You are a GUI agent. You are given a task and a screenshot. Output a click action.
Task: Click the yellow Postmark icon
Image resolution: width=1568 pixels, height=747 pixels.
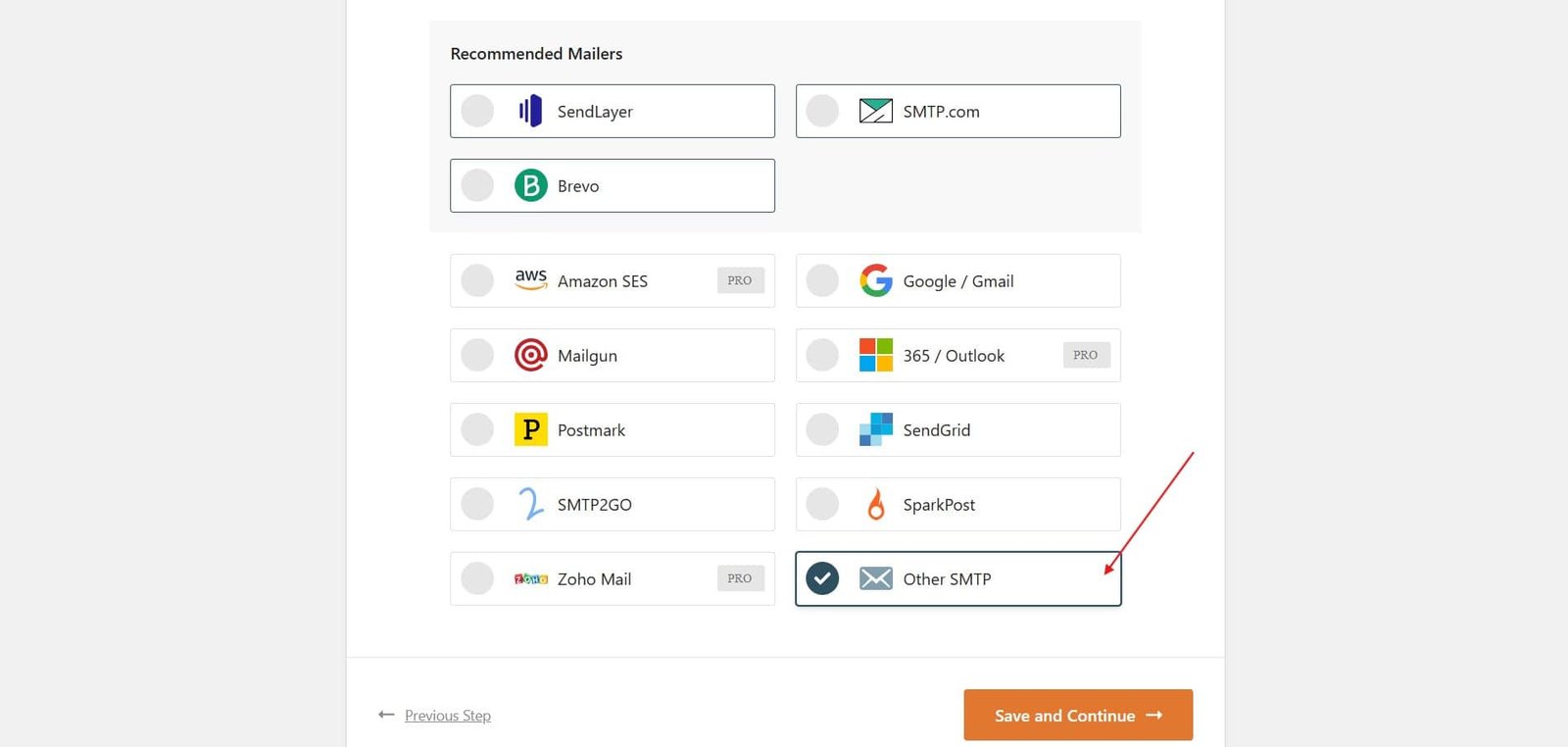click(x=530, y=429)
